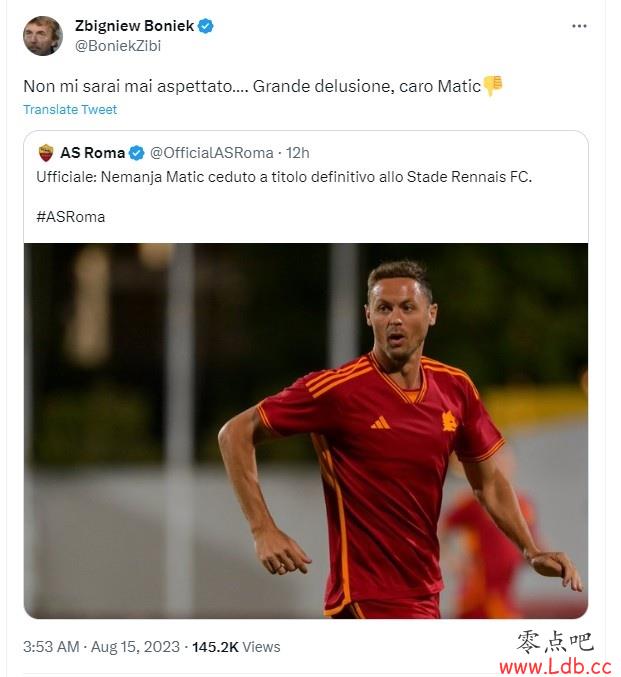This screenshot has width=621, height=677.
Task: Click the 3:53 AM Aug 15, 2023 timestamp
Action: 101,647
